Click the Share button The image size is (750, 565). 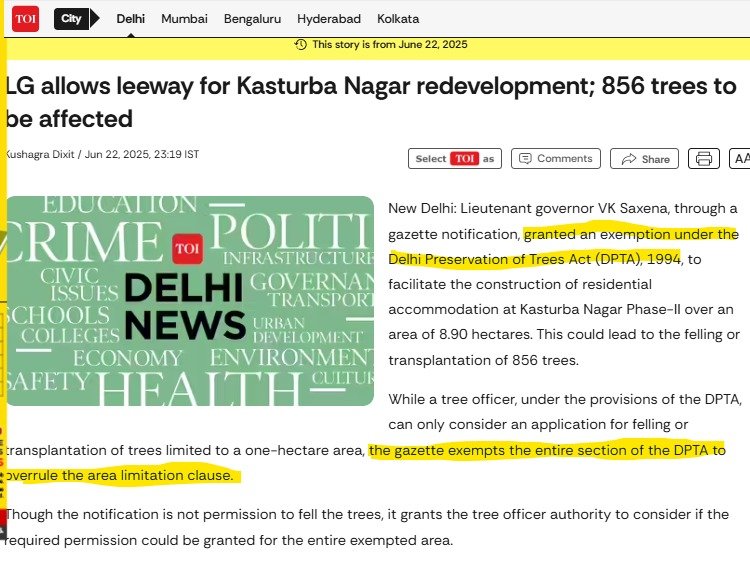pos(644,158)
